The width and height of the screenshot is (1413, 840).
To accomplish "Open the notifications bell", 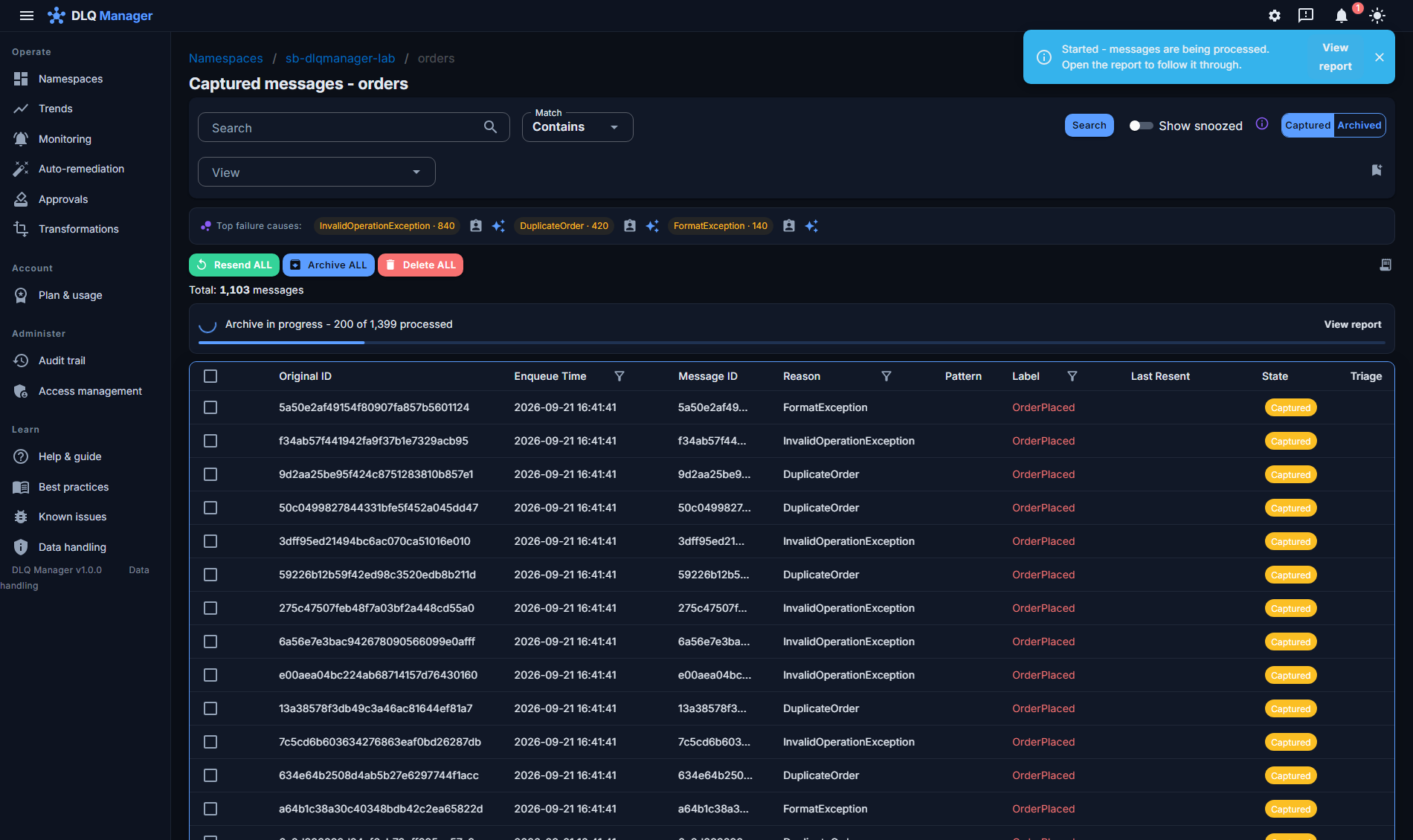I will coord(1342,16).
